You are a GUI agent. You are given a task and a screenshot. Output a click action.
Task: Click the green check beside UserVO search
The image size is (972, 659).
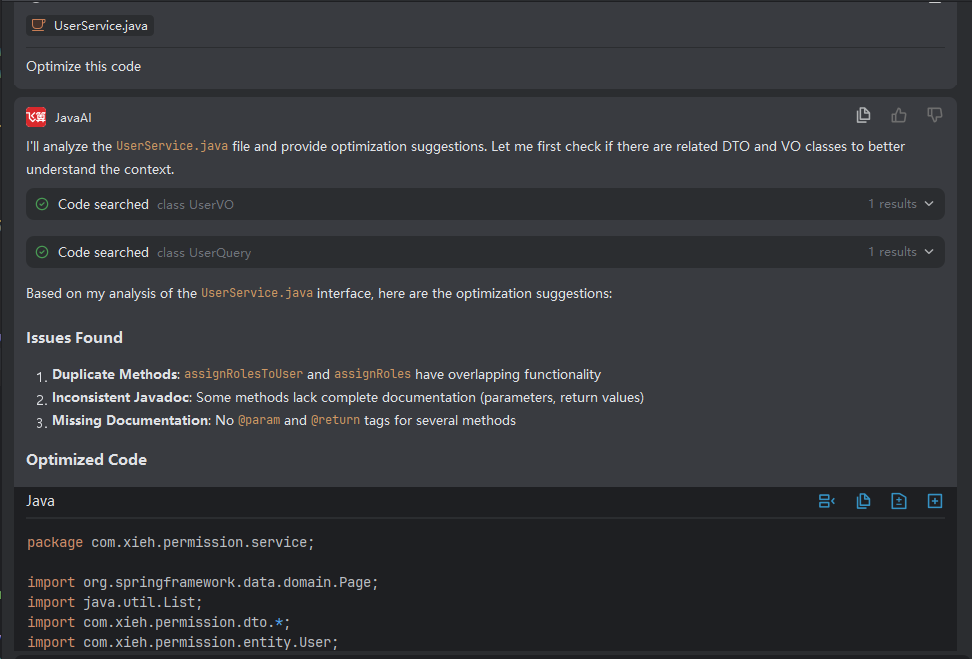(42, 204)
